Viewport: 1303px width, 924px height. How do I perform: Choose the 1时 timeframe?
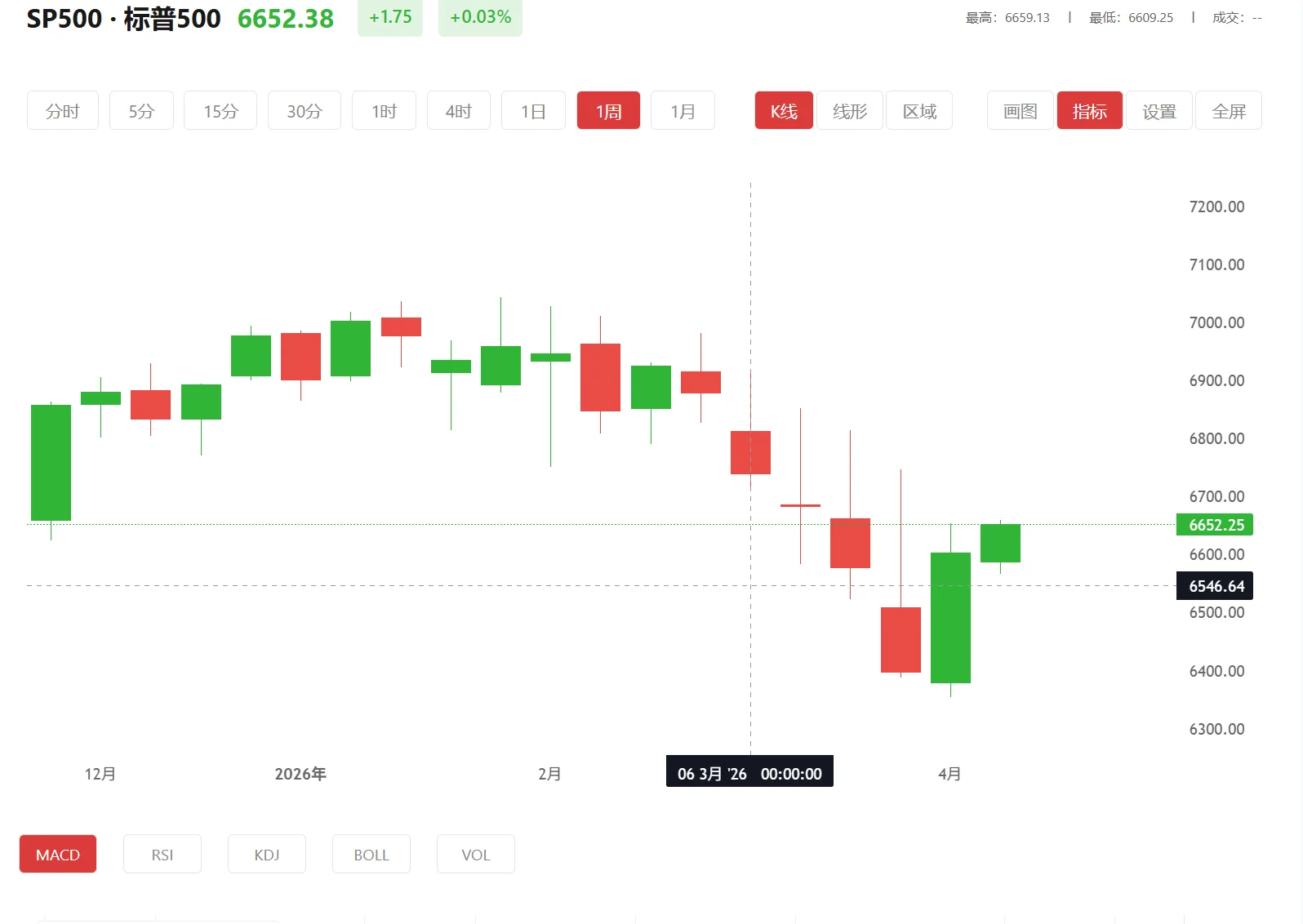point(384,111)
